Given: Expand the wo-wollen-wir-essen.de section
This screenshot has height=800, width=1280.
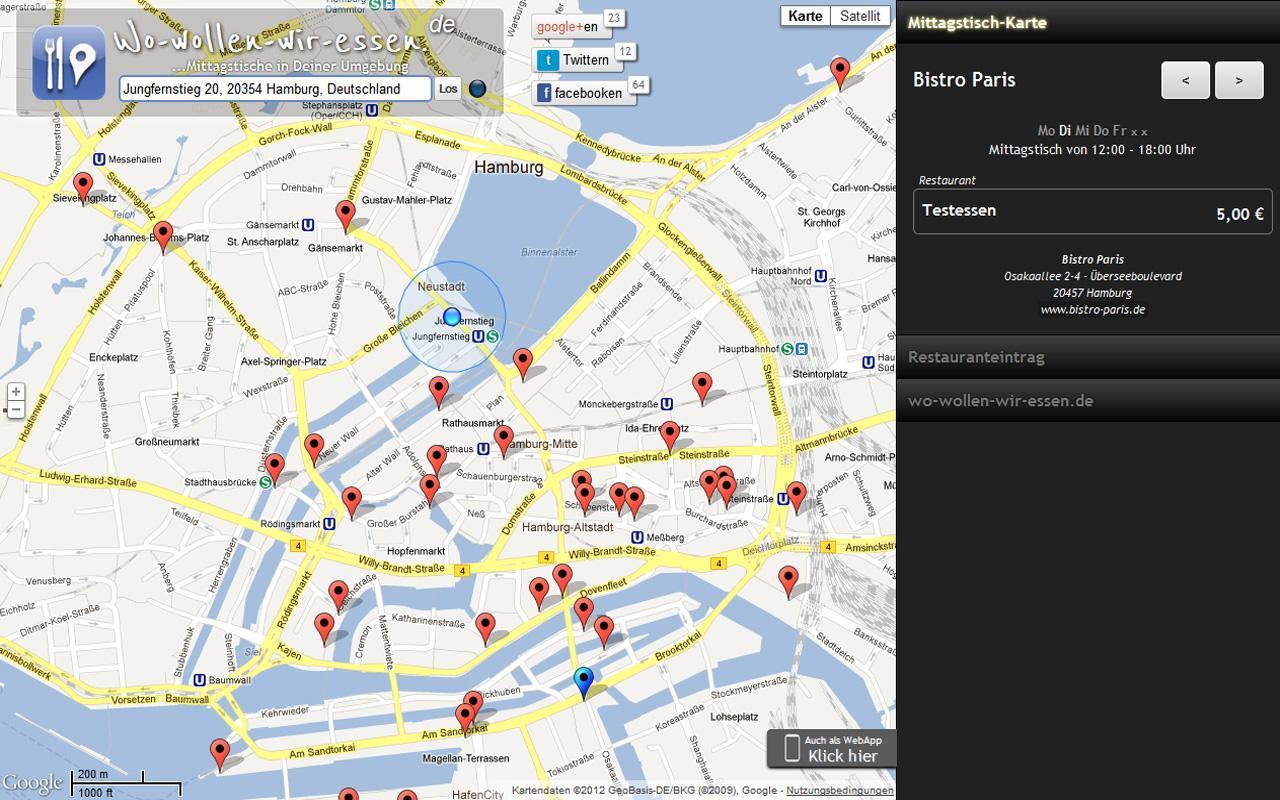Looking at the screenshot, I should click(x=1088, y=401).
